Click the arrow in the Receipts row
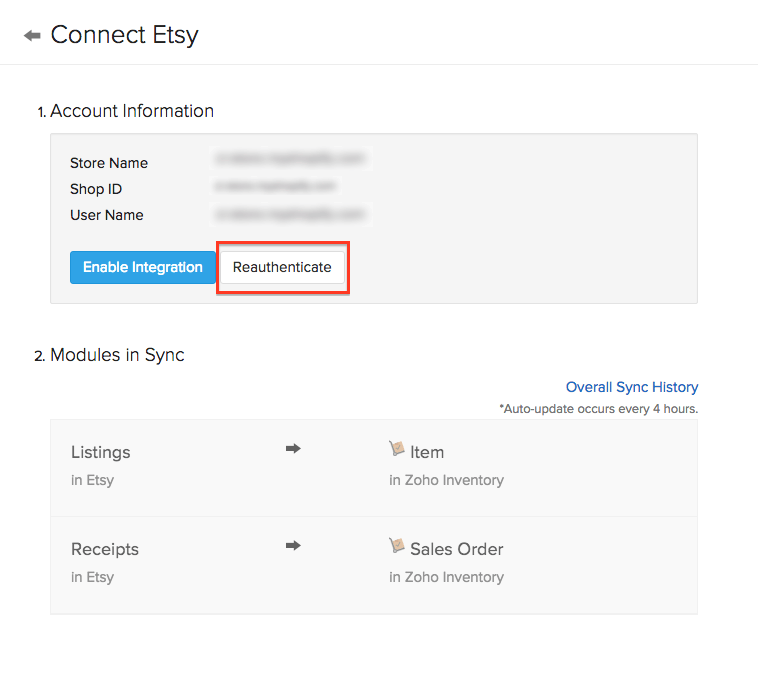Screen dimensions: 758x689 (293, 546)
